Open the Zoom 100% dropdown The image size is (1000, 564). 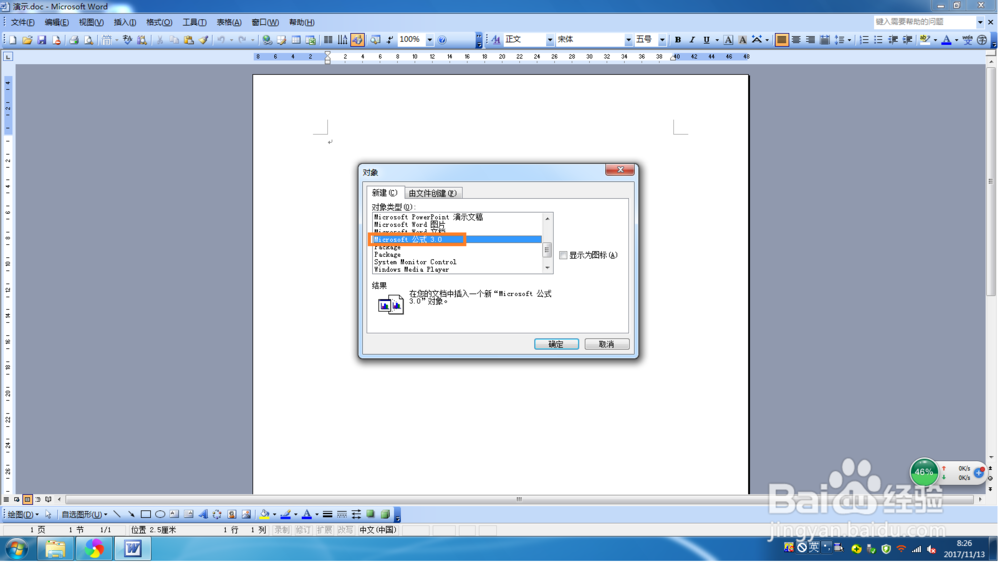(430, 40)
